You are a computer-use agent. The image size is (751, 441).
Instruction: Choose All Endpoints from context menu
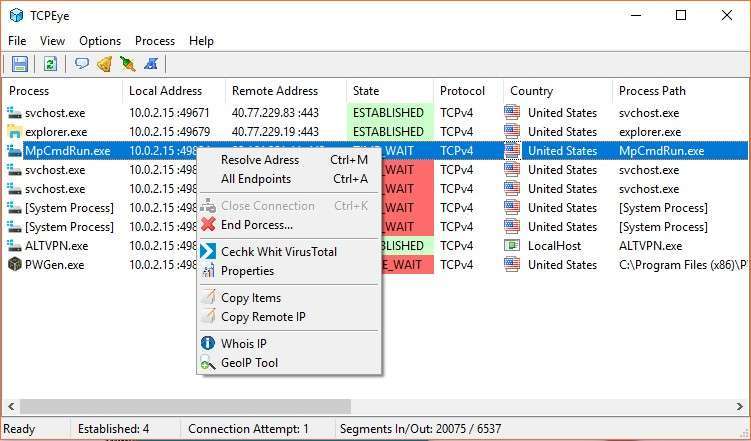289,179
